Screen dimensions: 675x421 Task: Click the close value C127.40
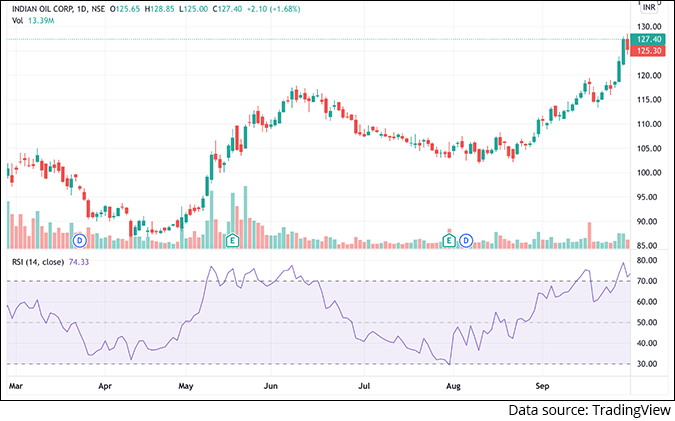[x=227, y=9]
